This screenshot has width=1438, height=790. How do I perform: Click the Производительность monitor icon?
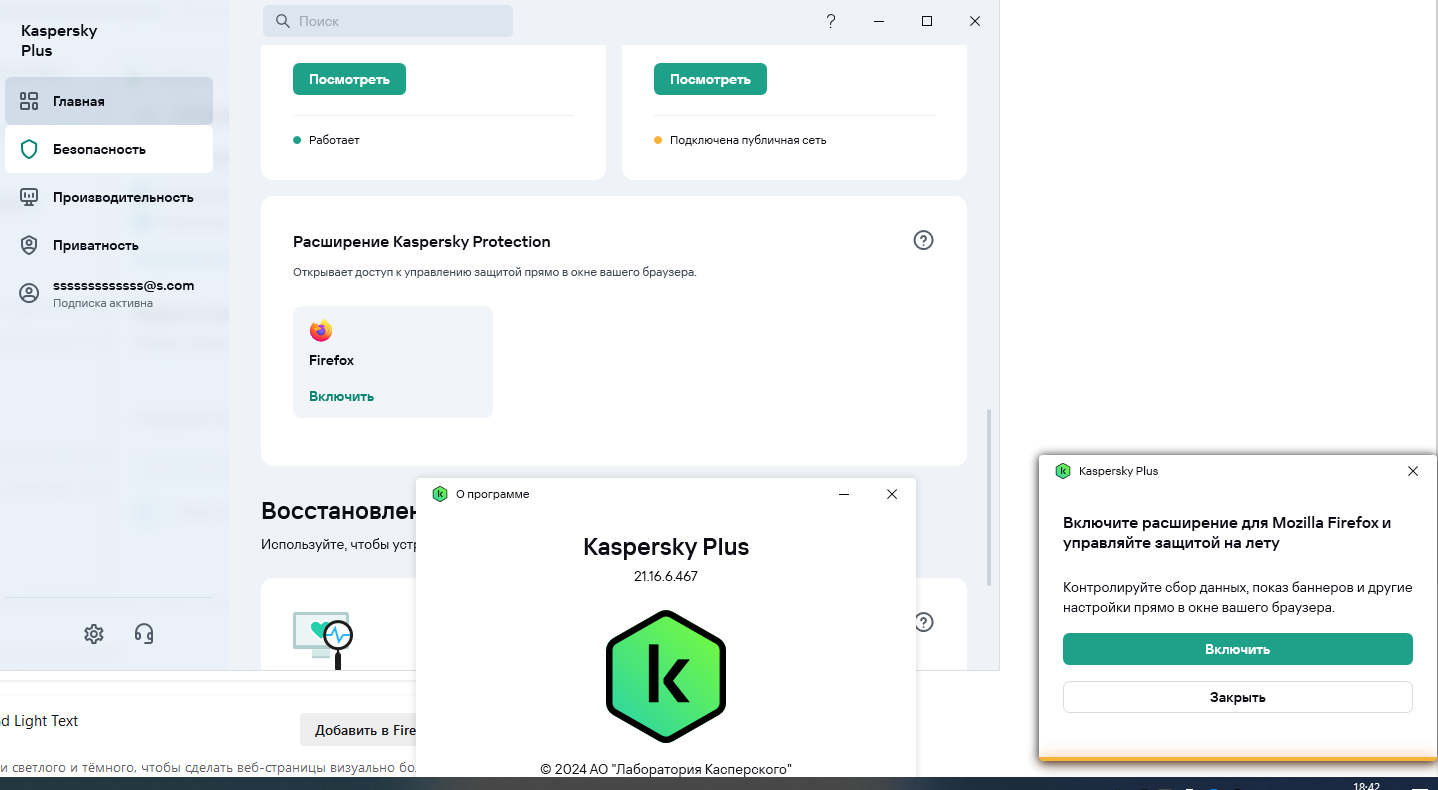[x=29, y=197]
